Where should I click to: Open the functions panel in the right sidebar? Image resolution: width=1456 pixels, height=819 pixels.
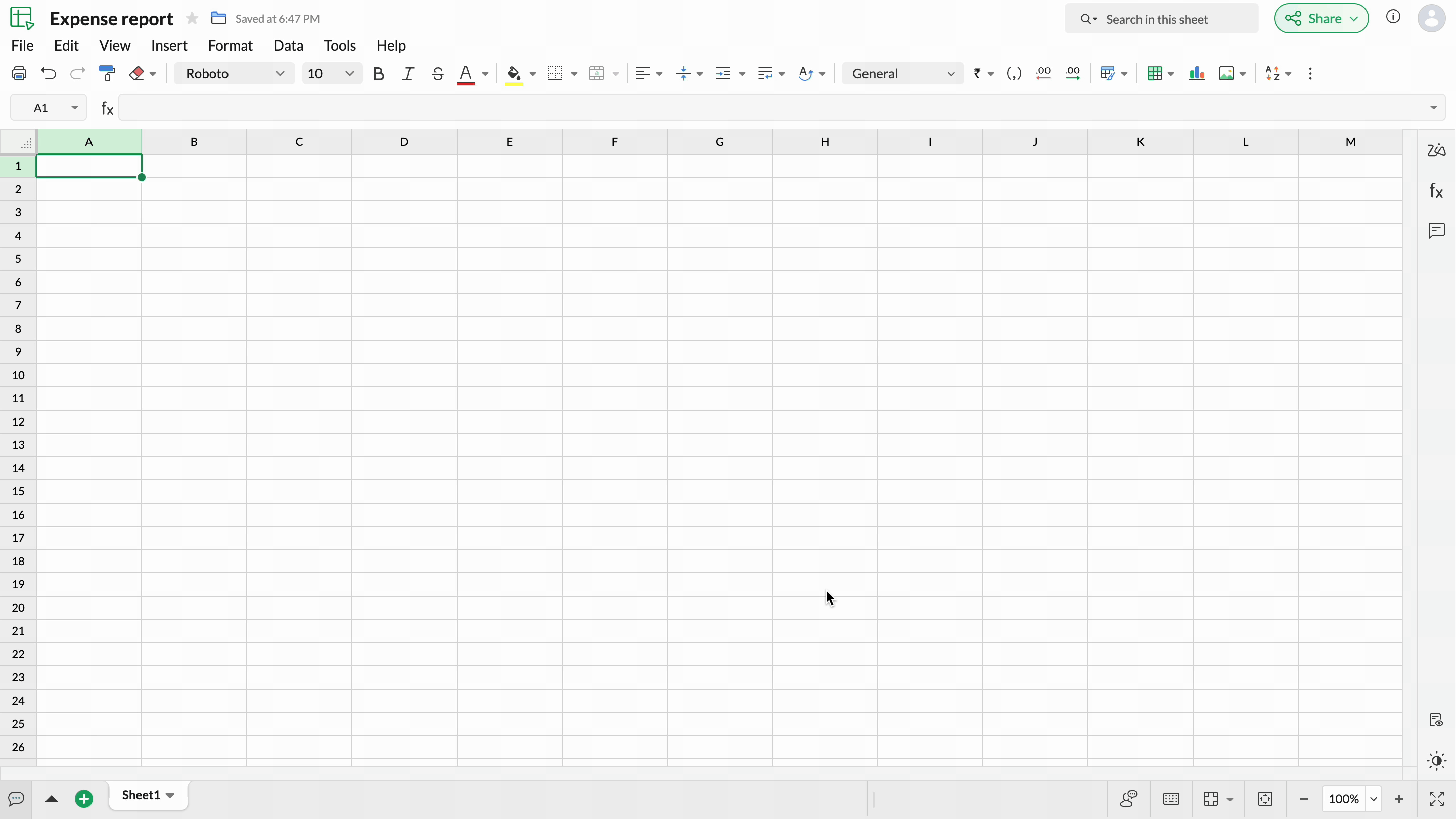coord(1436,191)
